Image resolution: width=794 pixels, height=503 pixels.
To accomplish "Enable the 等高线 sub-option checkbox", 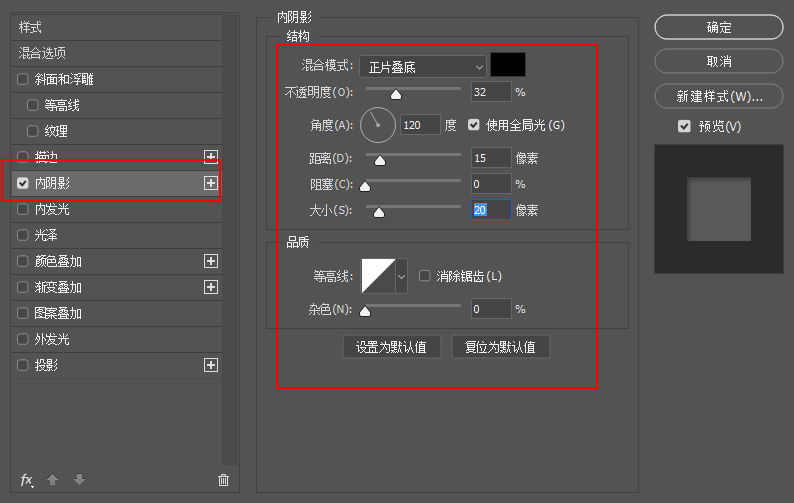I will (32, 105).
